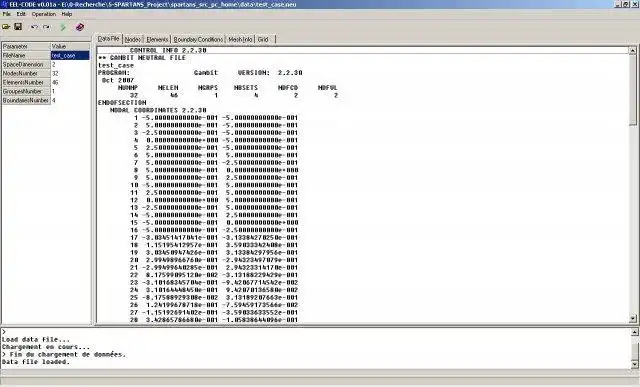Image resolution: width=640 pixels, height=387 pixels.
Task: Open the Operation menu
Action: pyautogui.click(x=44, y=14)
